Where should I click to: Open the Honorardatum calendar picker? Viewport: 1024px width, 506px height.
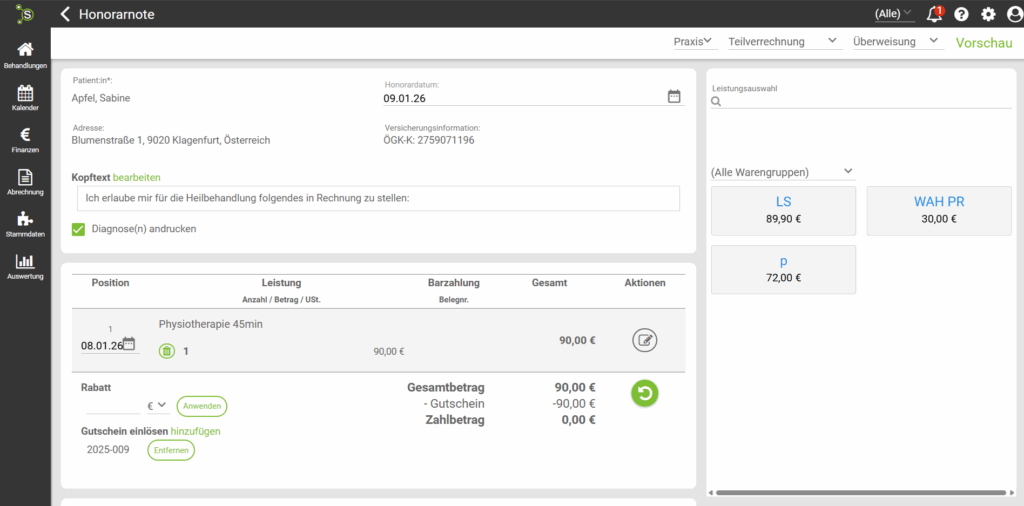pyautogui.click(x=674, y=97)
